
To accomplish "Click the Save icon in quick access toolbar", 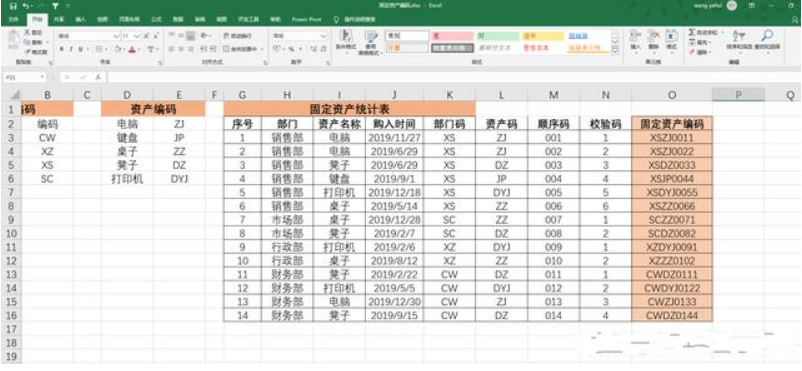I will coord(13,6).
